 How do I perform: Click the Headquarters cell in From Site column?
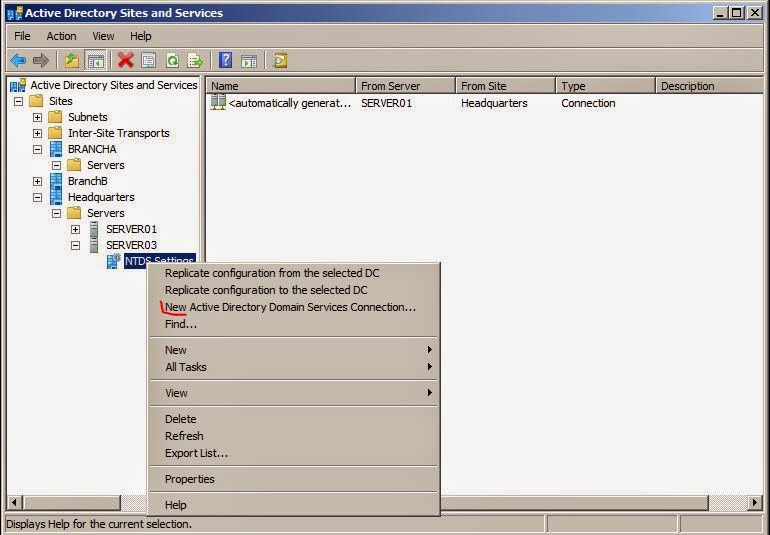[x=494, y=103]
